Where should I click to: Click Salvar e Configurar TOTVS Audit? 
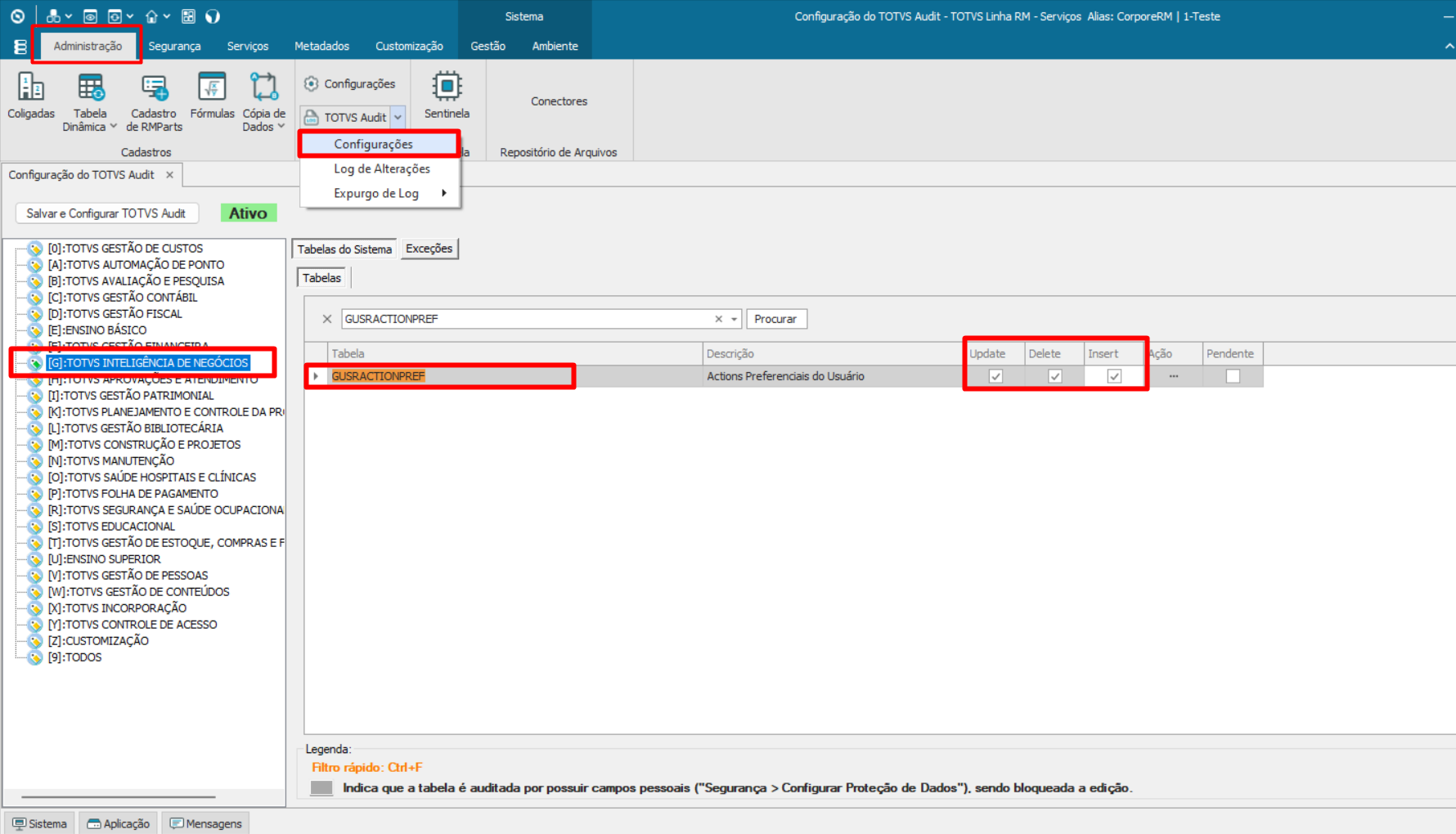106,213
